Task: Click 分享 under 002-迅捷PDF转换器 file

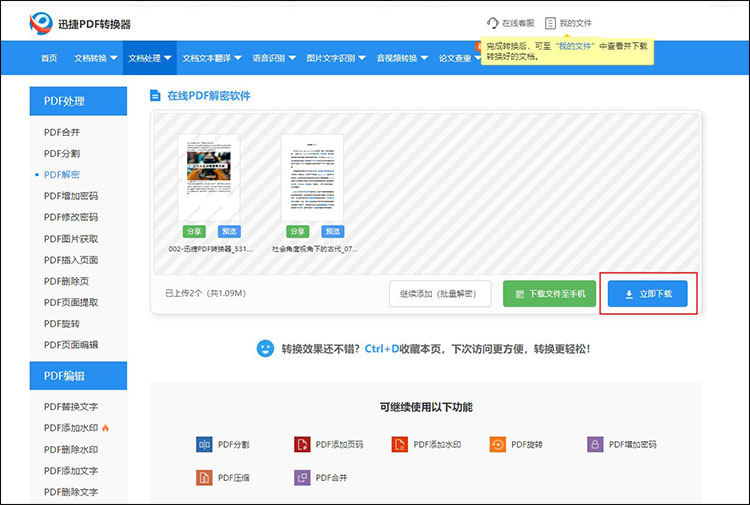Action: click(194, 231)
